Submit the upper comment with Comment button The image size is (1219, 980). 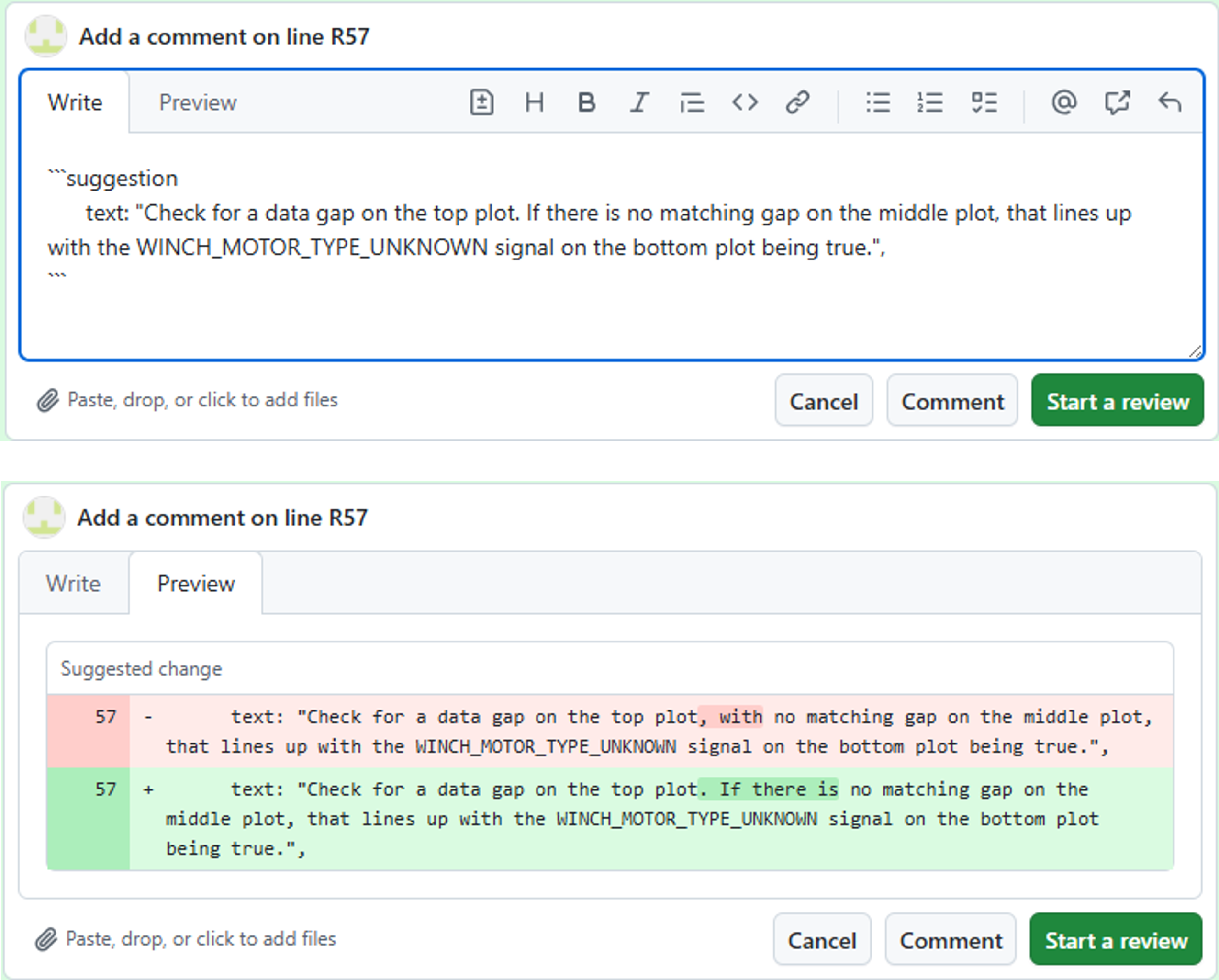tap(952, 400)
